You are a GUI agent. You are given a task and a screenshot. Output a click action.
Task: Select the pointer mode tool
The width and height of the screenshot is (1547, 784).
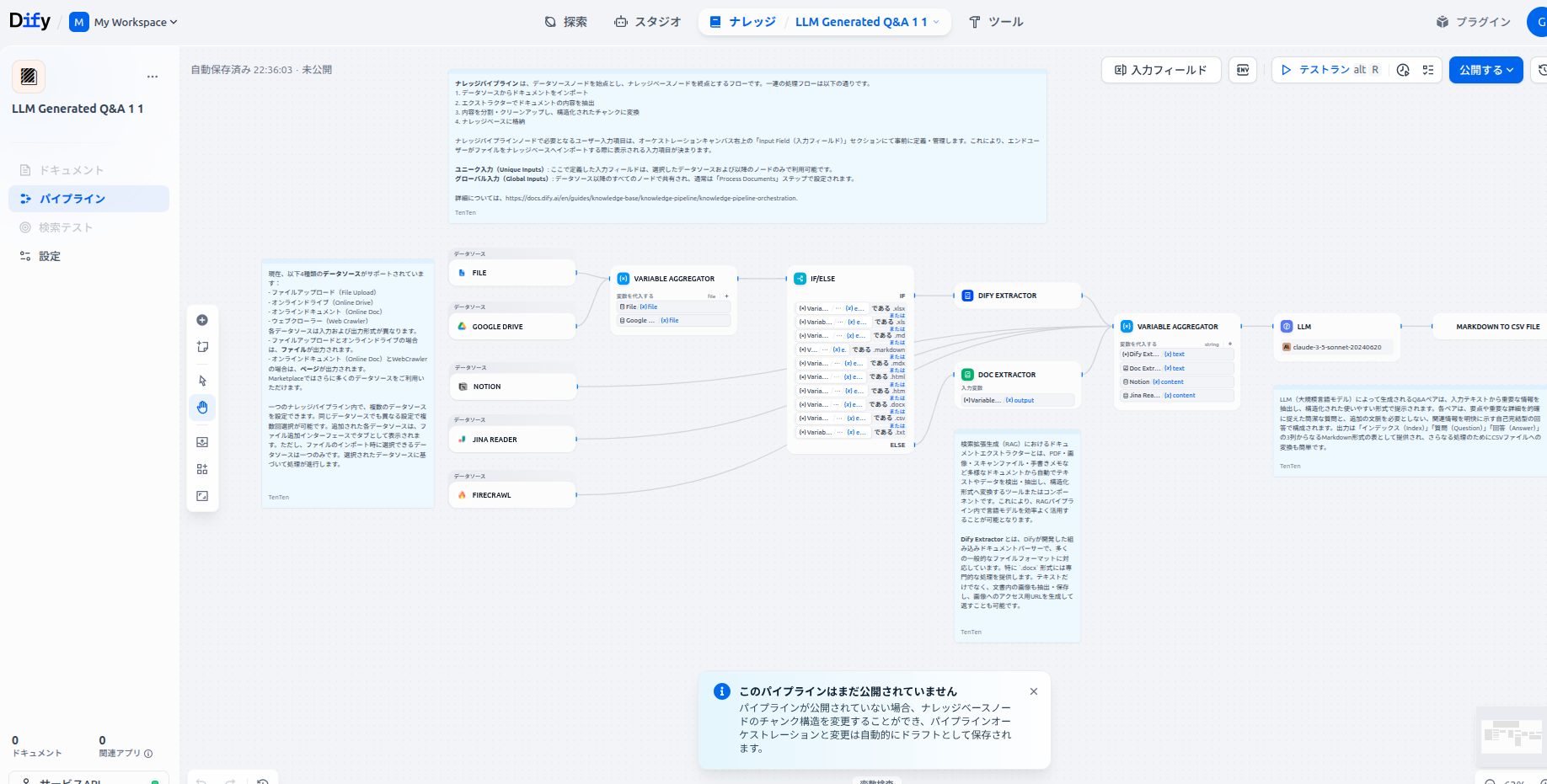tap(202, 381)
